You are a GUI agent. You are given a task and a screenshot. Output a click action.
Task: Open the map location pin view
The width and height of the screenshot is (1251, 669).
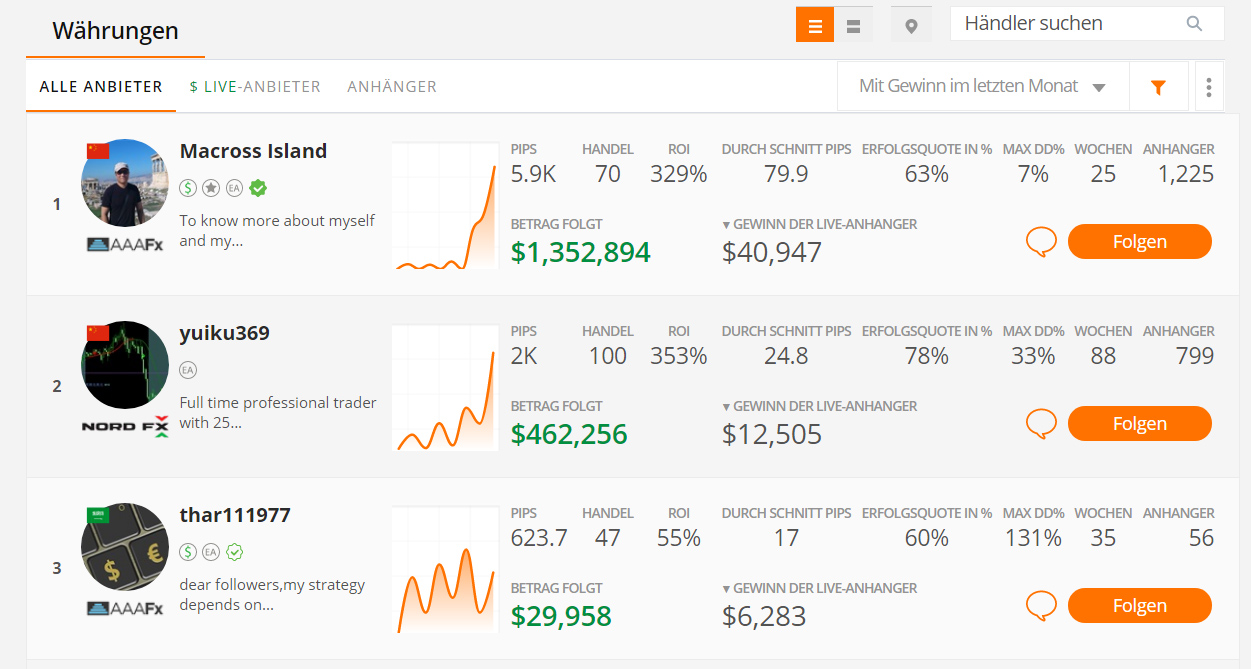pos(911,26)
